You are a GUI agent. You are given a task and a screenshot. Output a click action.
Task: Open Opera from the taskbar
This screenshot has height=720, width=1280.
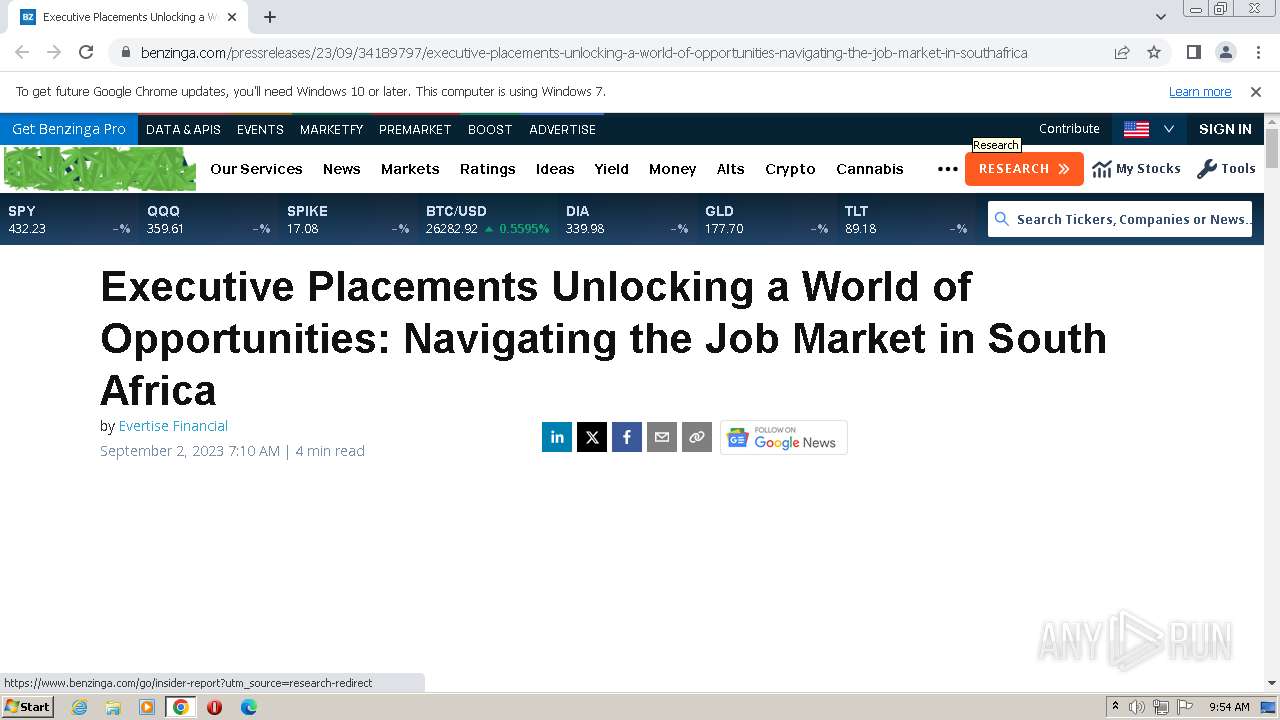pos(214,707)
